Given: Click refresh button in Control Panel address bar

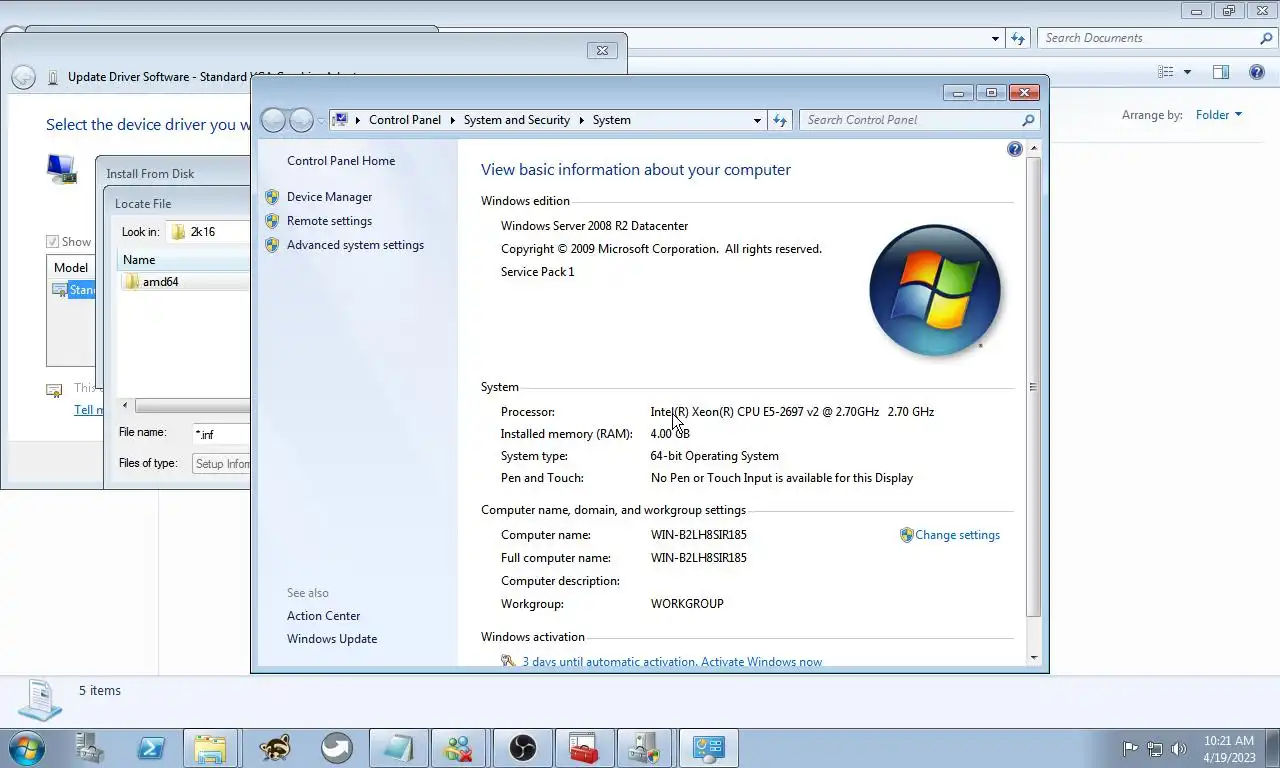Looking at the screenshot, I should 781,120.
